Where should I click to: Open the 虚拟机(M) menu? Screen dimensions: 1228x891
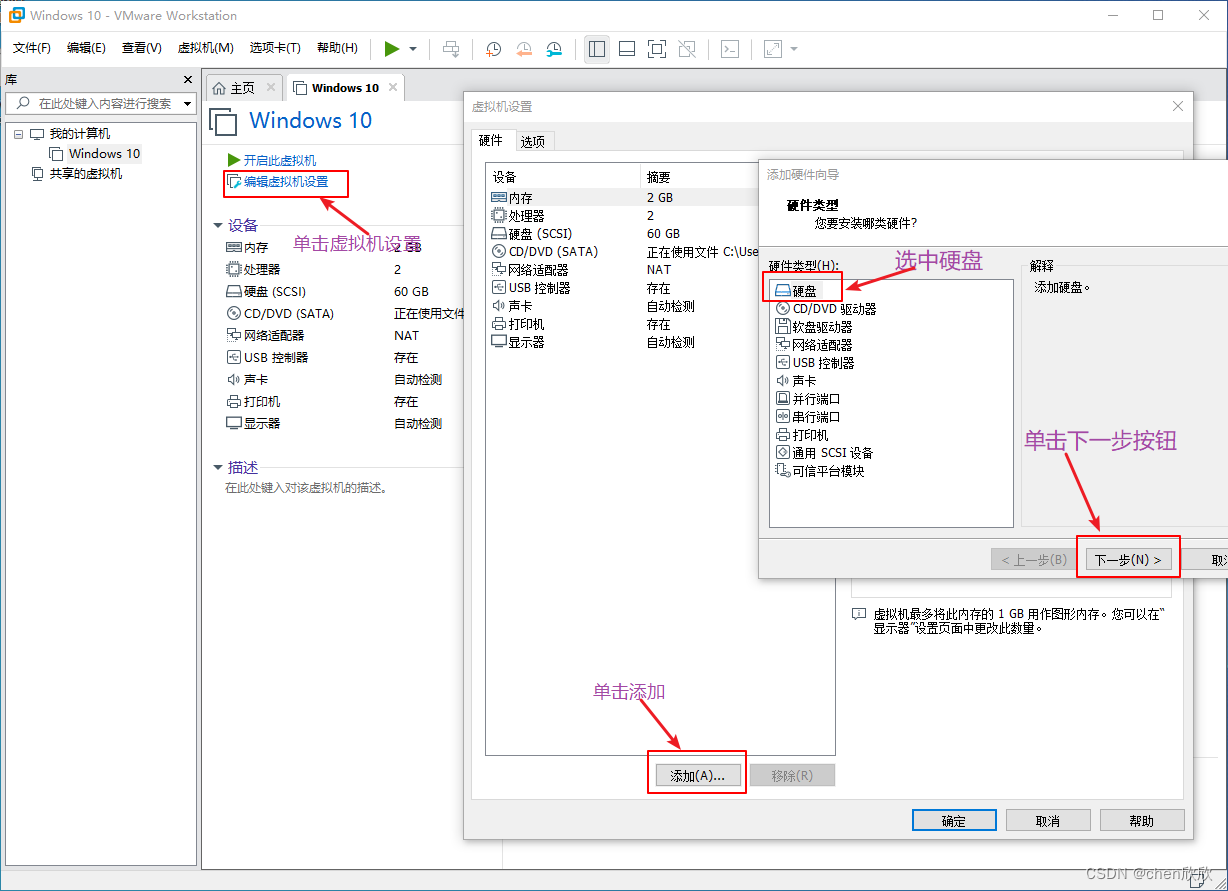pos(205,48)
